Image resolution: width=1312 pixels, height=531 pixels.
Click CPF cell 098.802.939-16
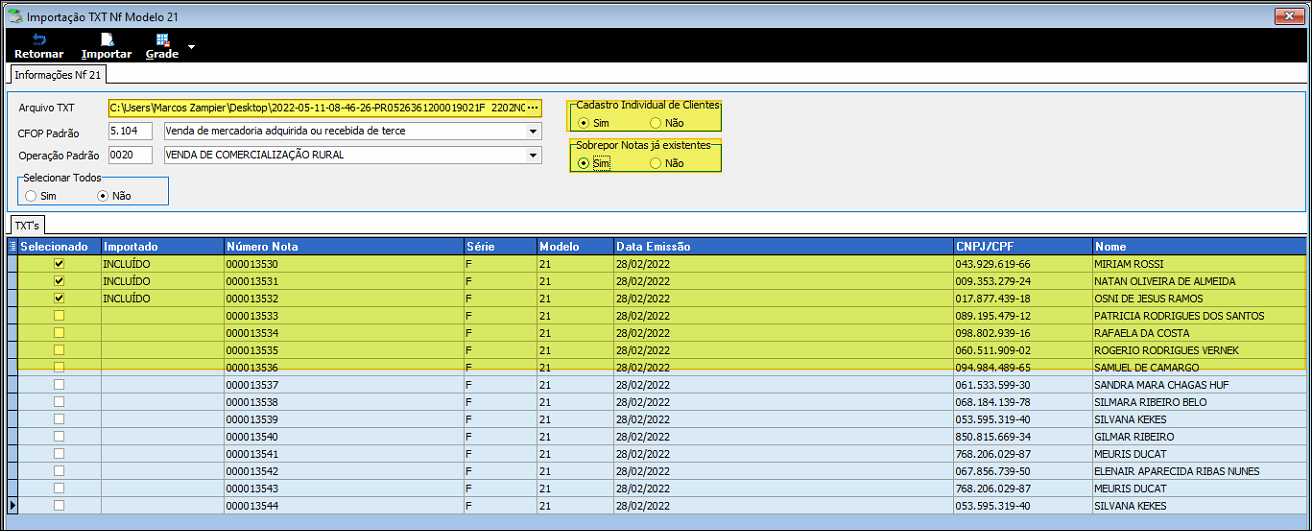point(1022,333)
